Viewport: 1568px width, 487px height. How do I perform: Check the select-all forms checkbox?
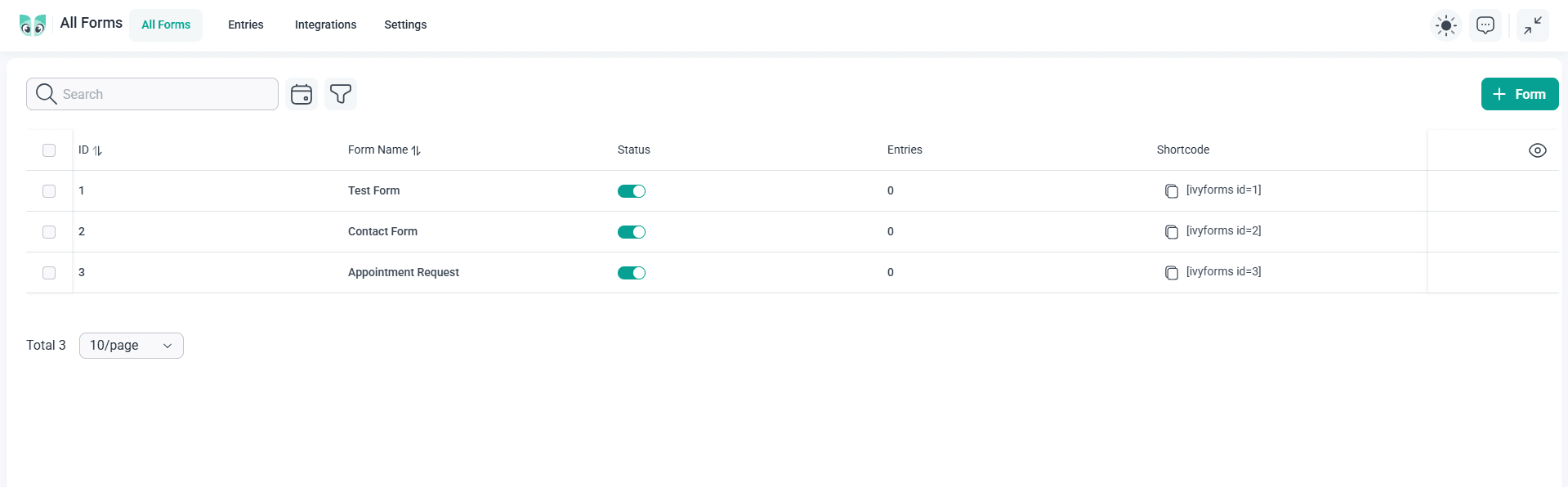click(x=49, y=150)
